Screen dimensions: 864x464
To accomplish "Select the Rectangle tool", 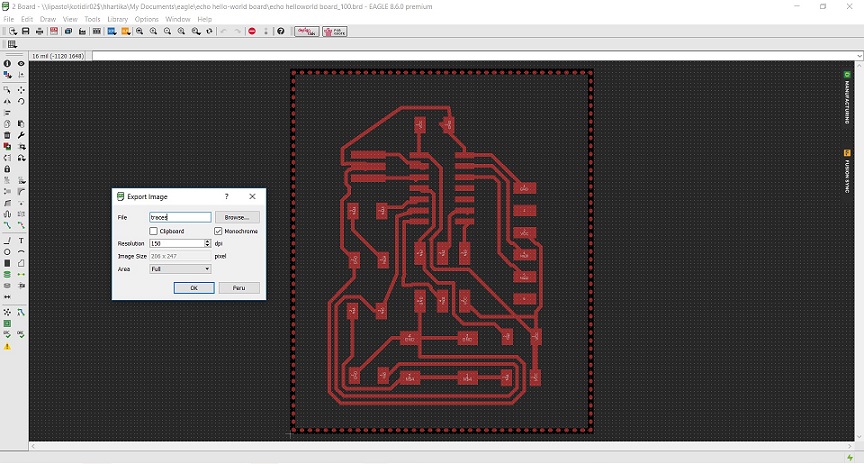I will (x=7, y=263).
